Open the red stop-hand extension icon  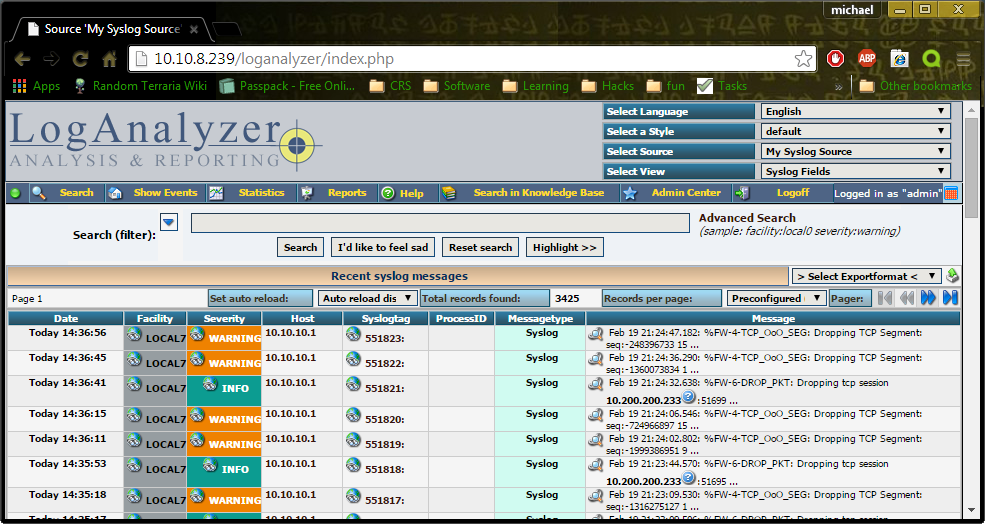point(835,58)
